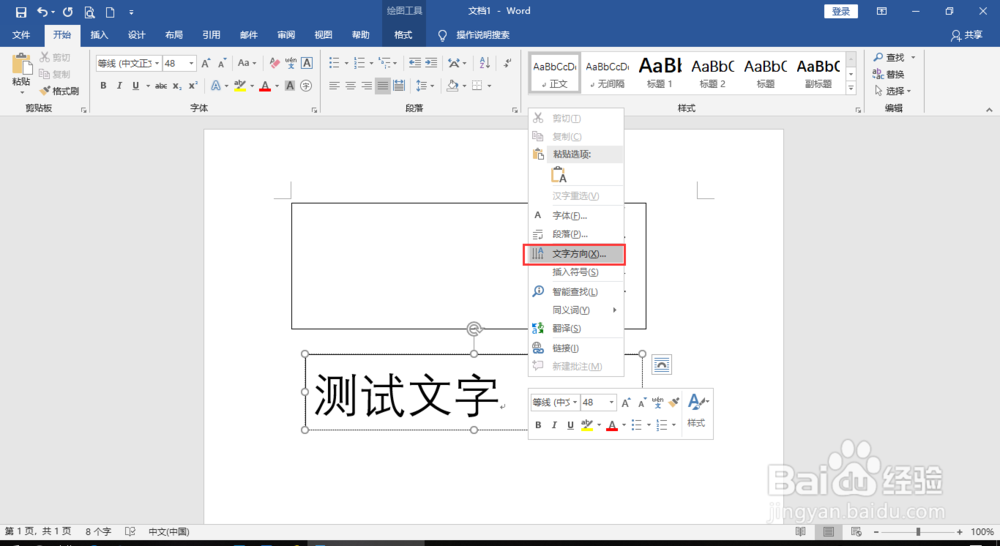1000x546 pixels.
Task: Open the borders dropdown arrow
Action: pyautogui.click(x=489, y=85)
